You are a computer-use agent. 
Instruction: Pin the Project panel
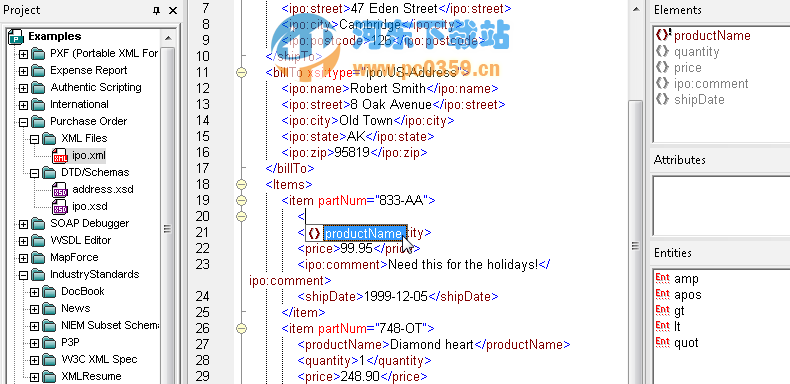(x=156, y=11)
